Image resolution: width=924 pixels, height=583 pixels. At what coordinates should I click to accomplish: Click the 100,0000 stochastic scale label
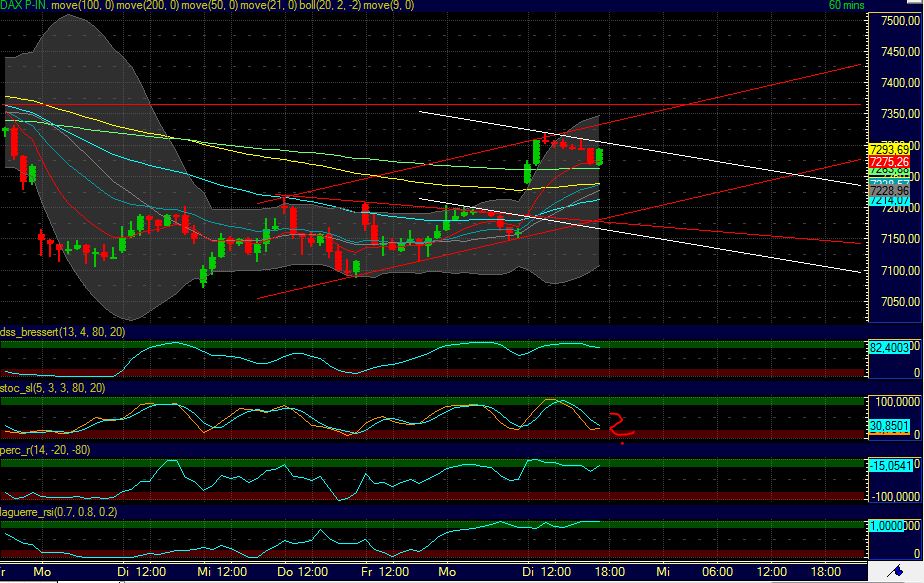click(x=897, y=401)
